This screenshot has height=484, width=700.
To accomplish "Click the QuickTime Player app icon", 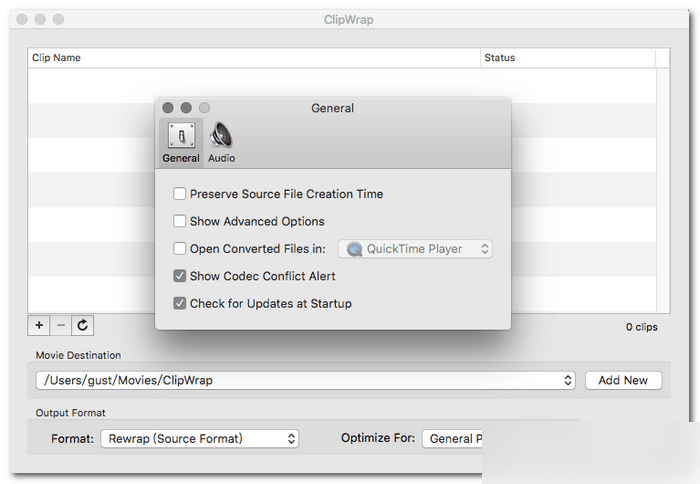I will [355, 249].
